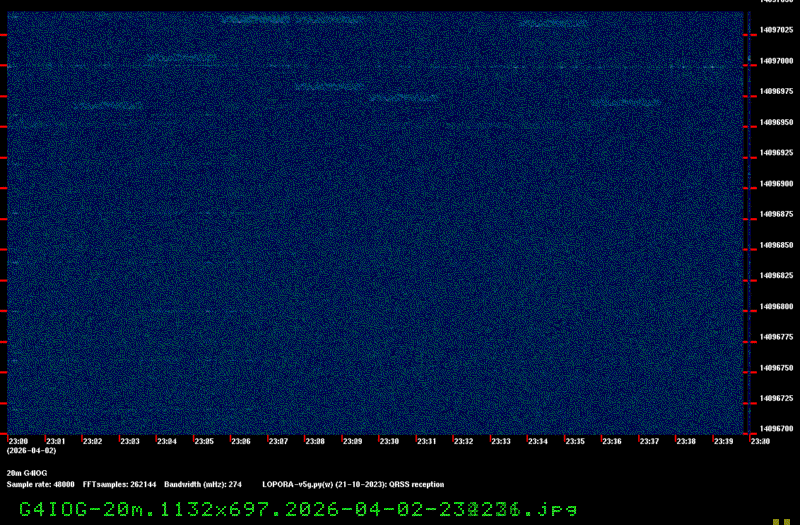Image resolution: width=800 pixels, height=525 pixels.
Task: Click the 20m G4IOG station label
Action: [27, 473]
